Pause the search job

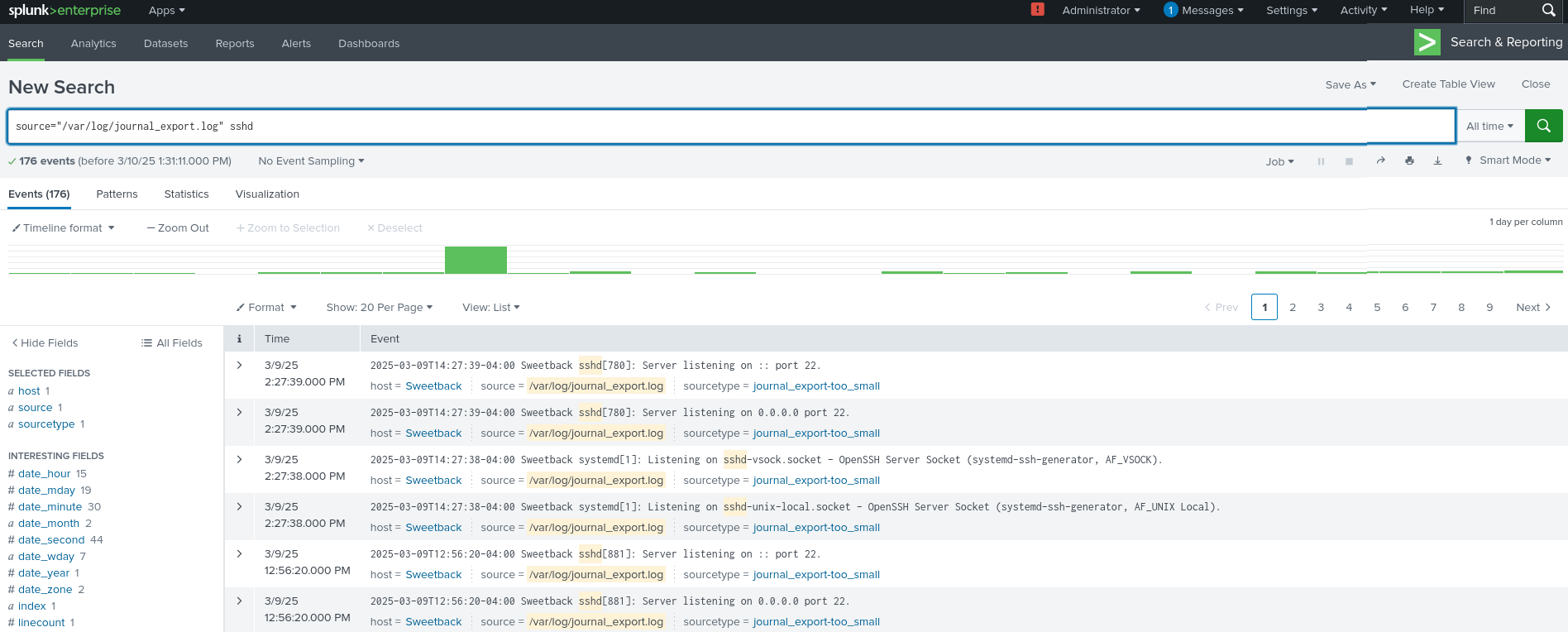[x=1321, y=161]
